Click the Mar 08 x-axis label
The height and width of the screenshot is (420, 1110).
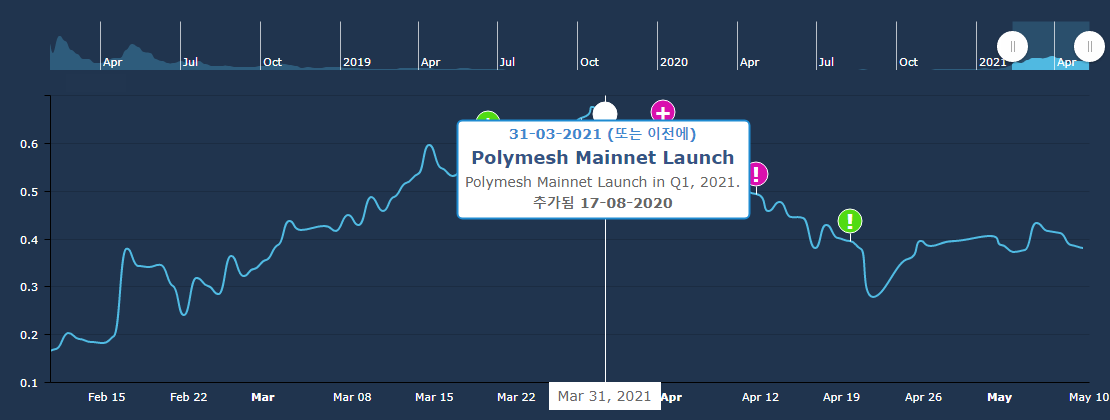point(353,397)
